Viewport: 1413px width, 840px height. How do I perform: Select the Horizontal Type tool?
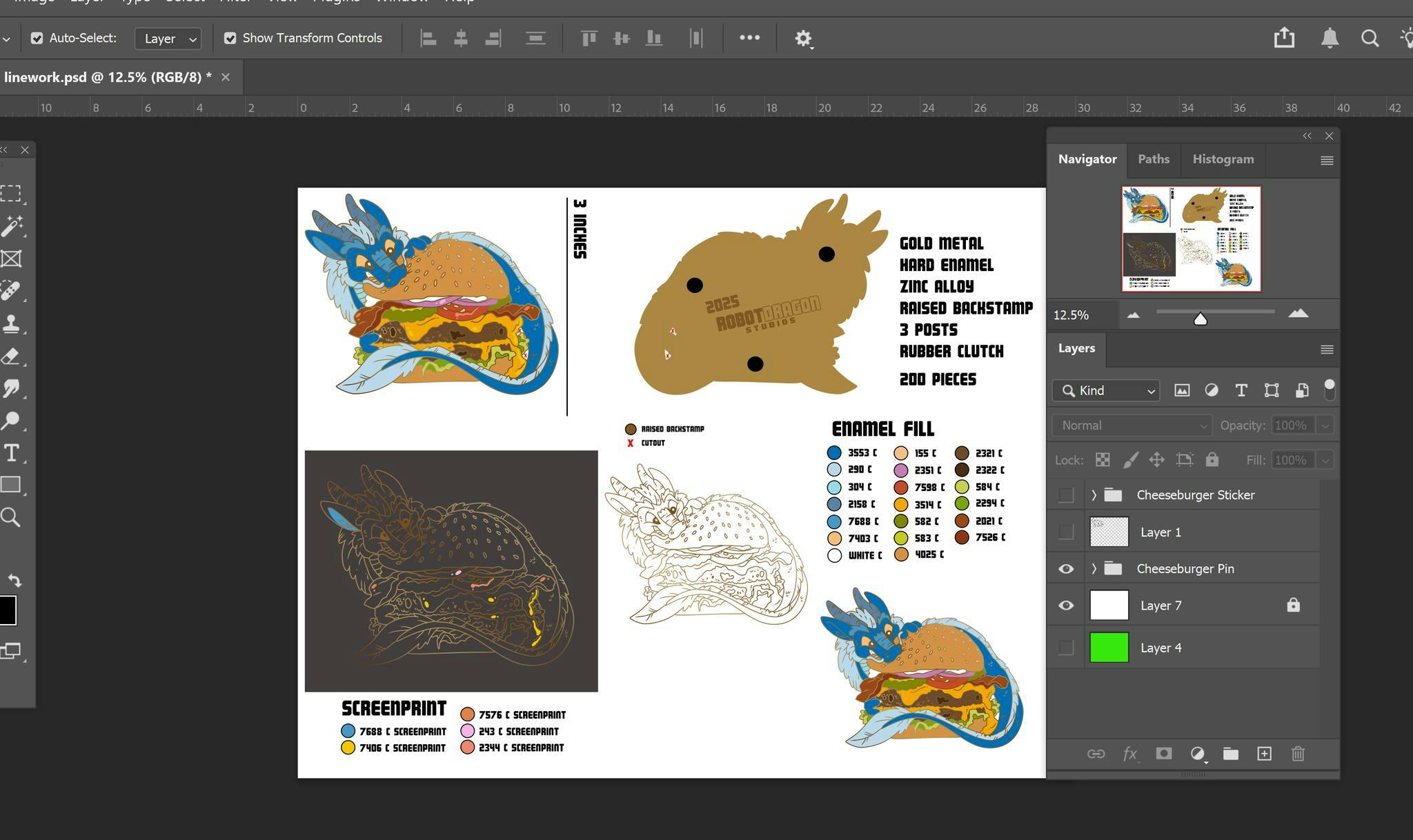pos(11,453)
